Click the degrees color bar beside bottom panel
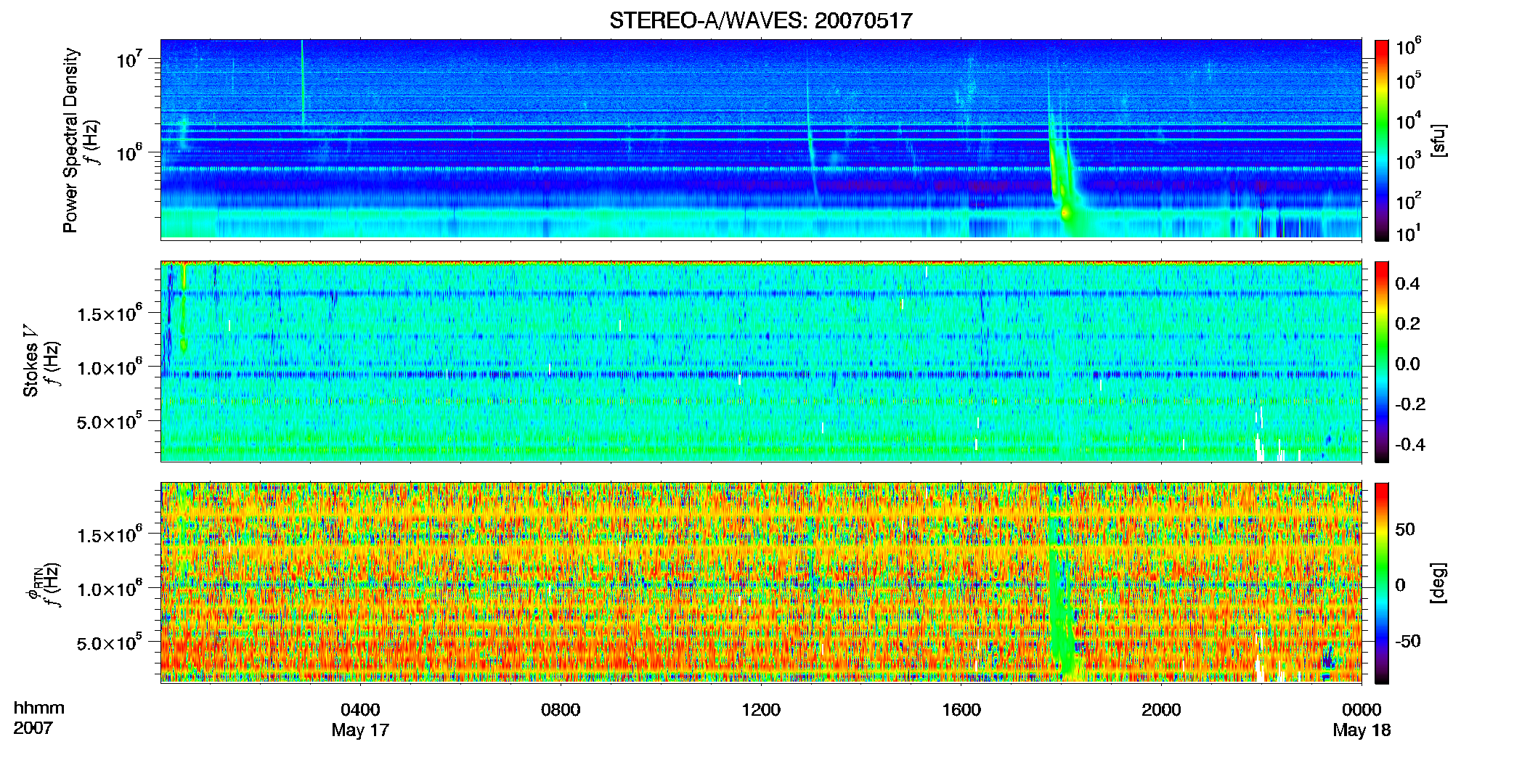The image size is (1522, 784). (x=1382, y=583)
